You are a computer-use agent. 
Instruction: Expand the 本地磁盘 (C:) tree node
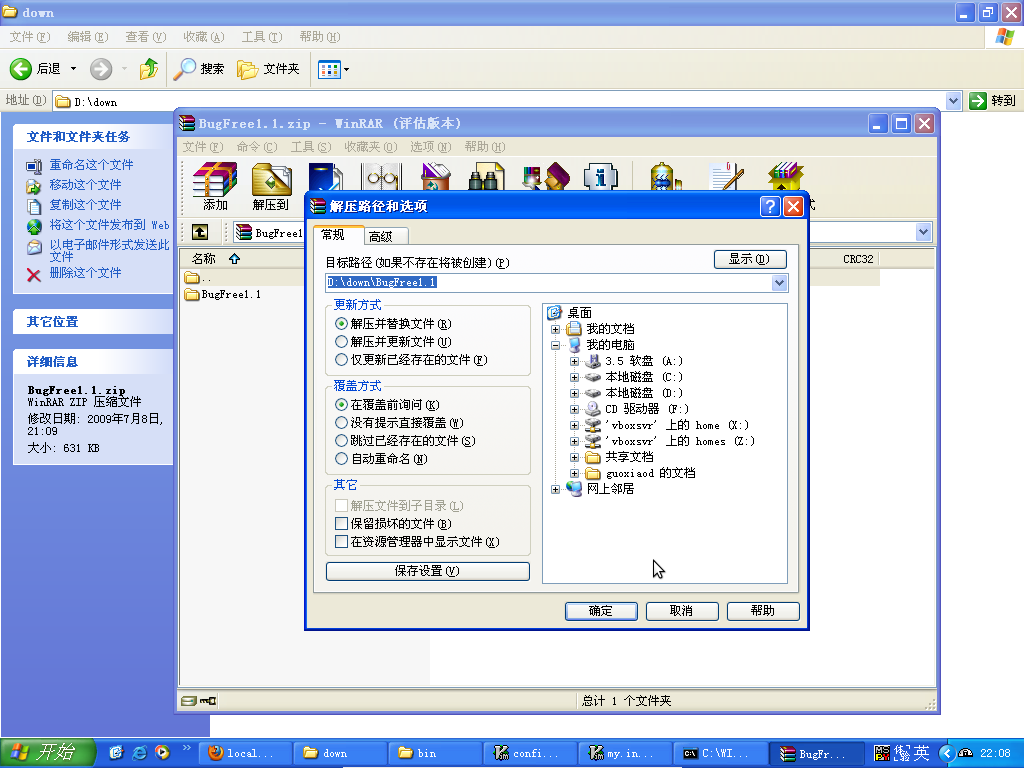574,377
